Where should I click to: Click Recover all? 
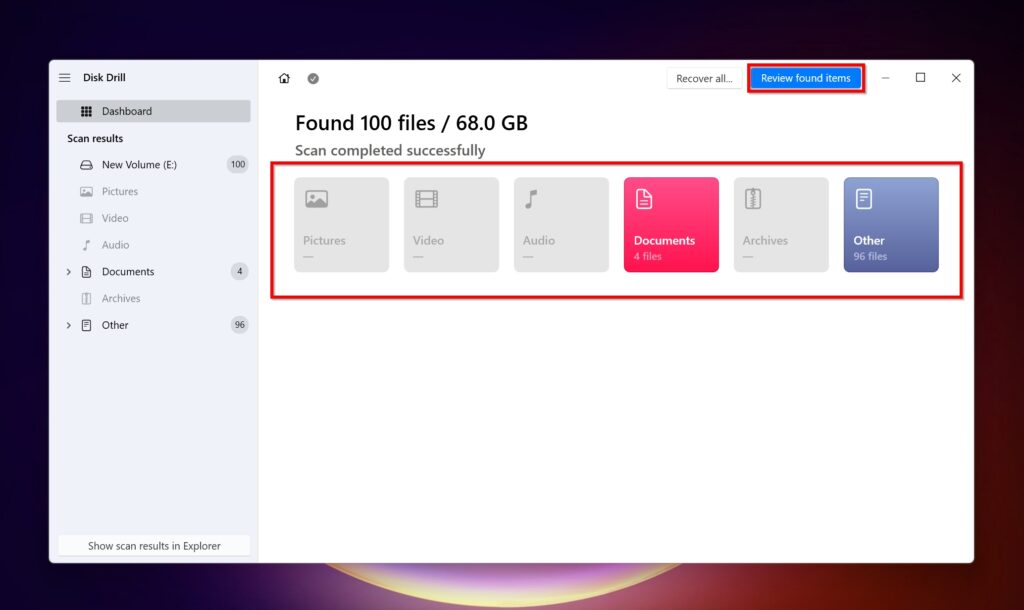[704, 77]
